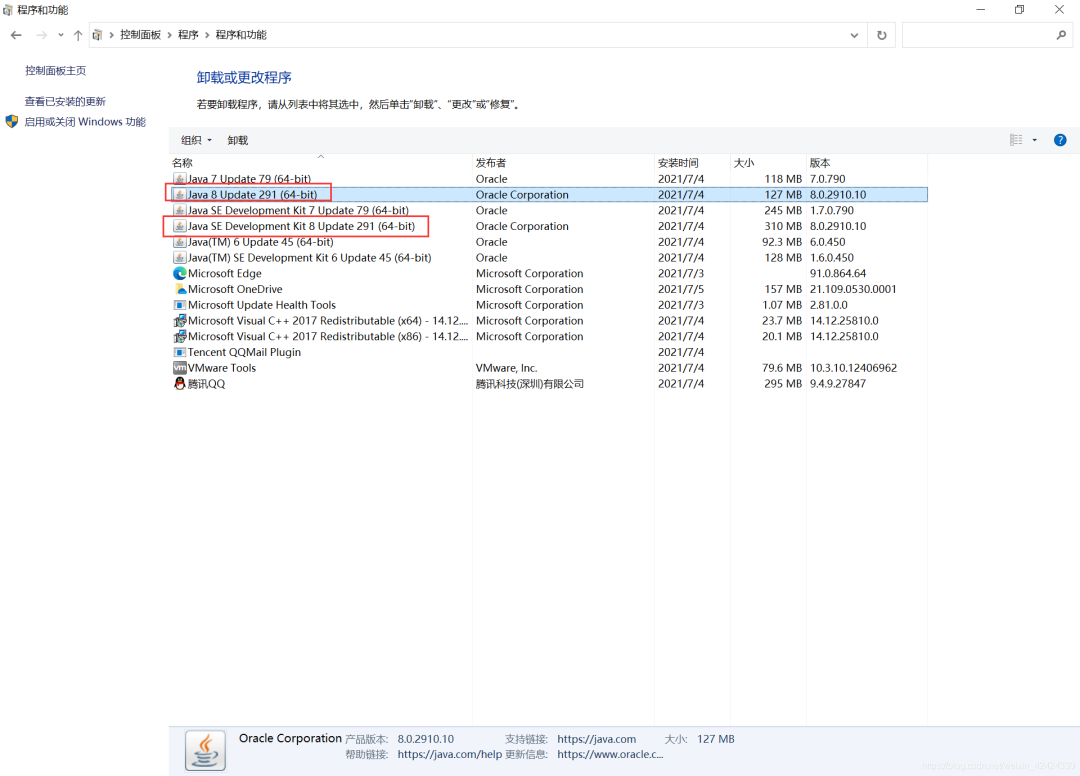Select Microsoft Update Health Tools entry
The width and height of the screenshot is (1080, 776).
(262, 305)
